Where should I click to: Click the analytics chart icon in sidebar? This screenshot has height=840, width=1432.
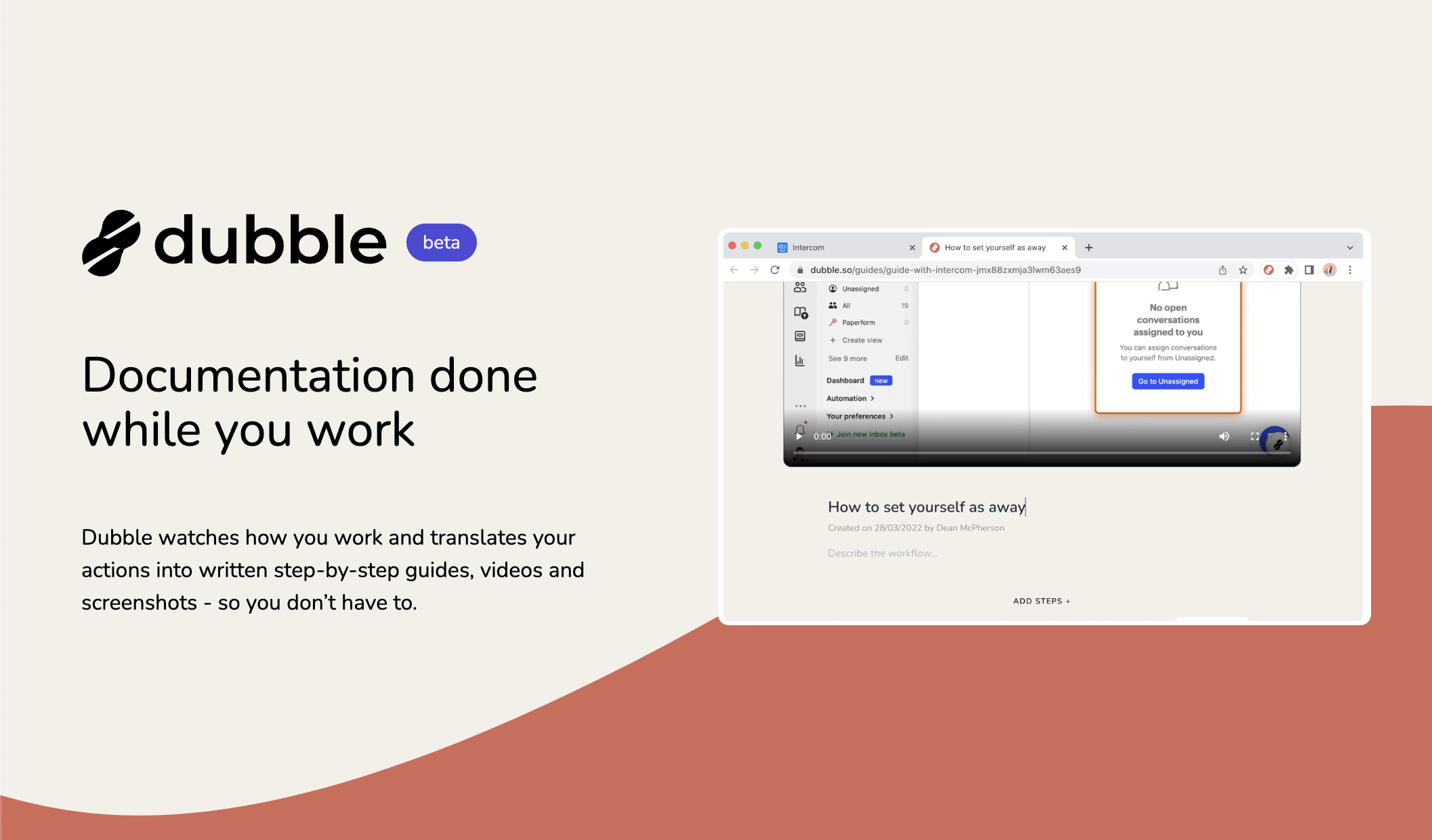[x=800, y=359]
